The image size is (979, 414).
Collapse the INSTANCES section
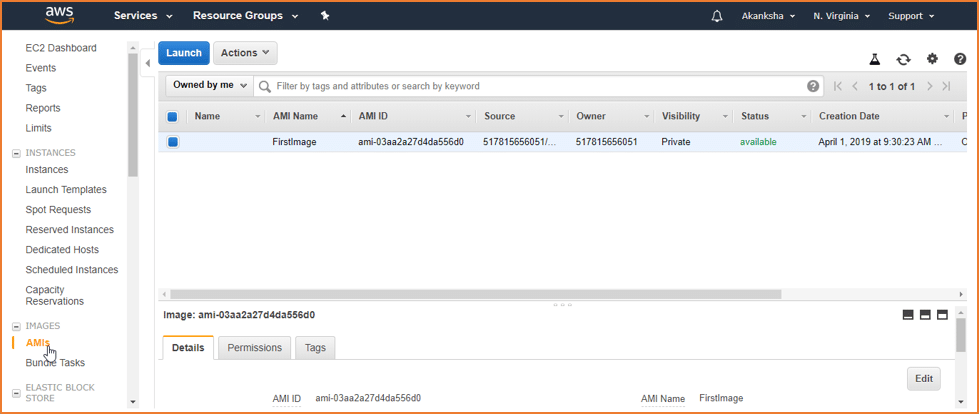coord(16,153)
